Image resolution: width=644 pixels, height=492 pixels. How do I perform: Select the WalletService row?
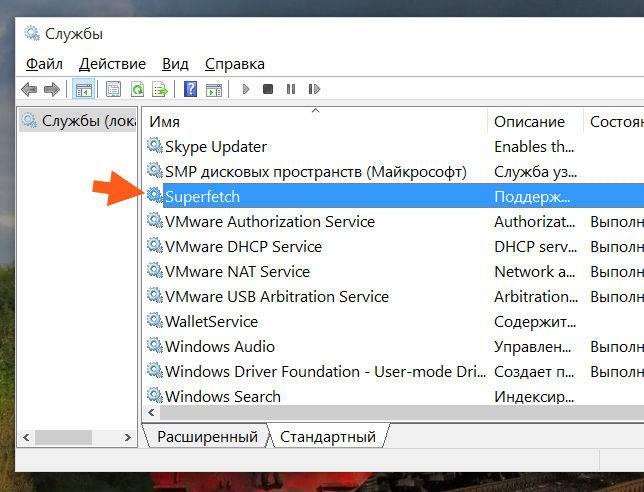point(395,322)
